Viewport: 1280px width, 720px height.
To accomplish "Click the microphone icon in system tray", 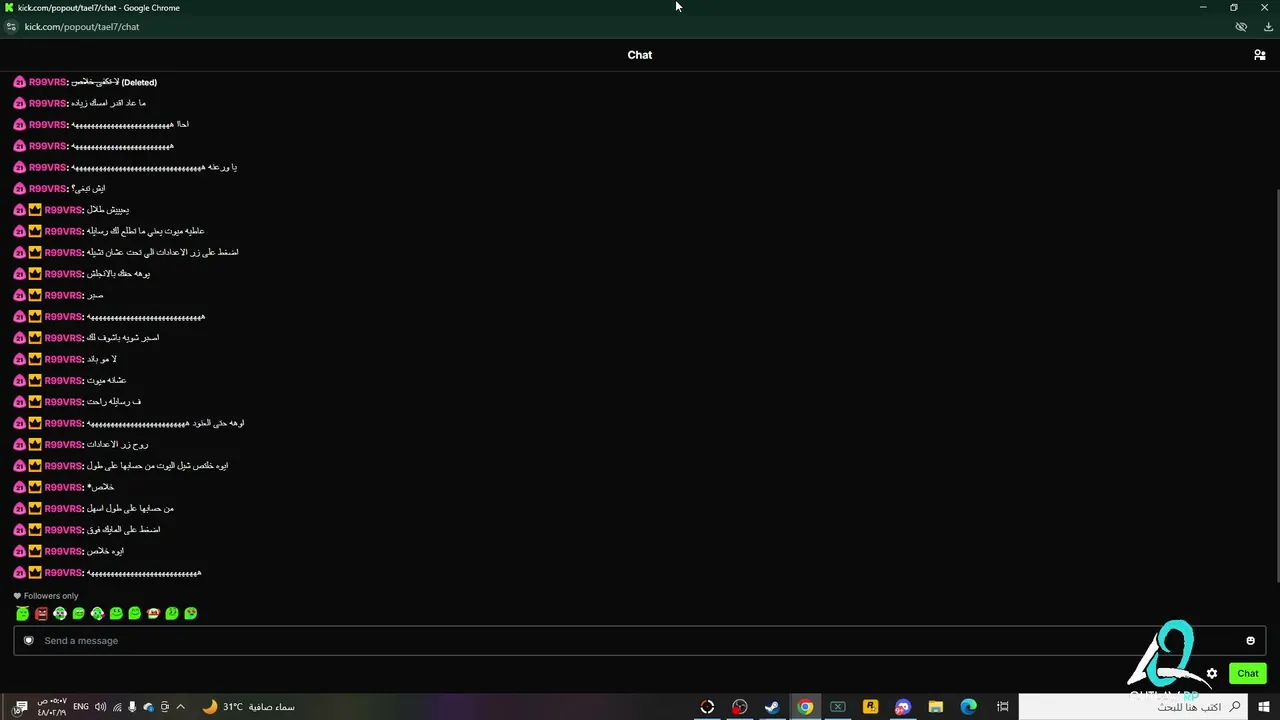I will point(132,707).
